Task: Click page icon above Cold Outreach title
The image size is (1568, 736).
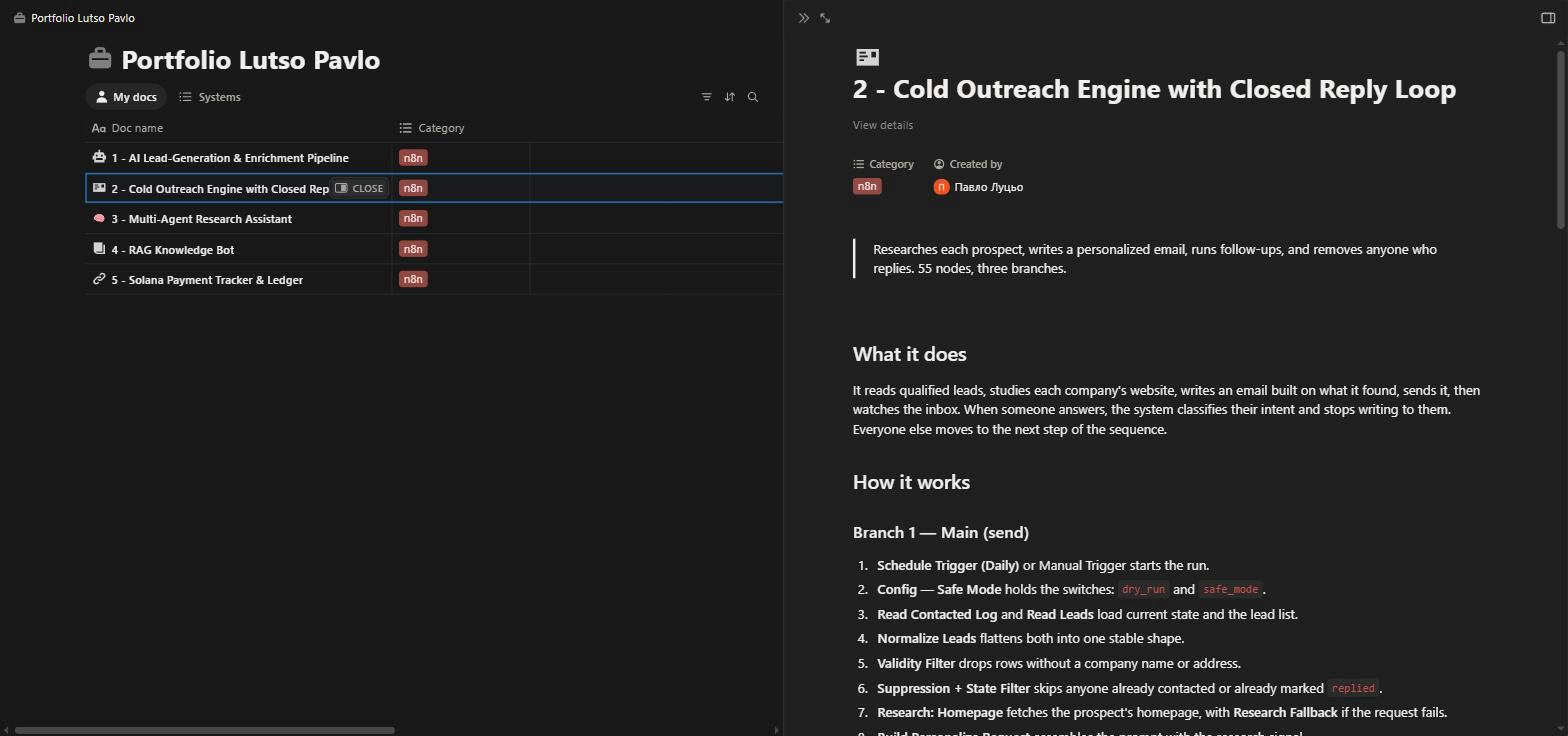Action: tap(868, 57)
